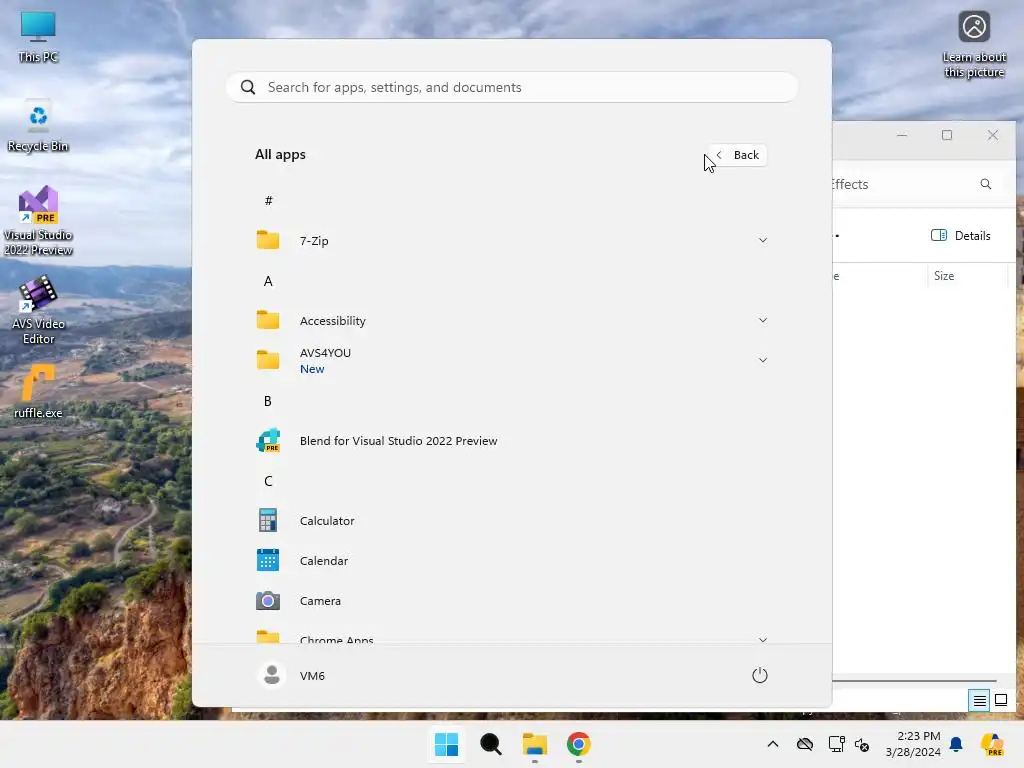Click the OneDrive cloud tray icon
1024x768 pixels.
point(805,744)
